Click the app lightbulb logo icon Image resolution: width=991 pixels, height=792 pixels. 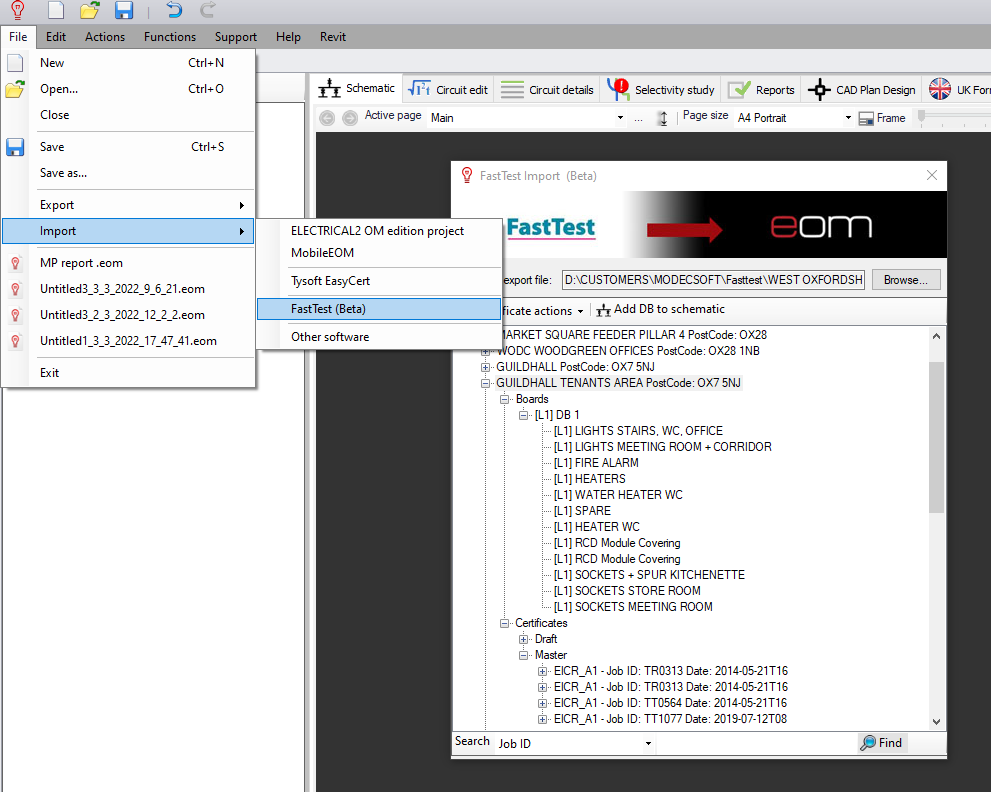18,9
